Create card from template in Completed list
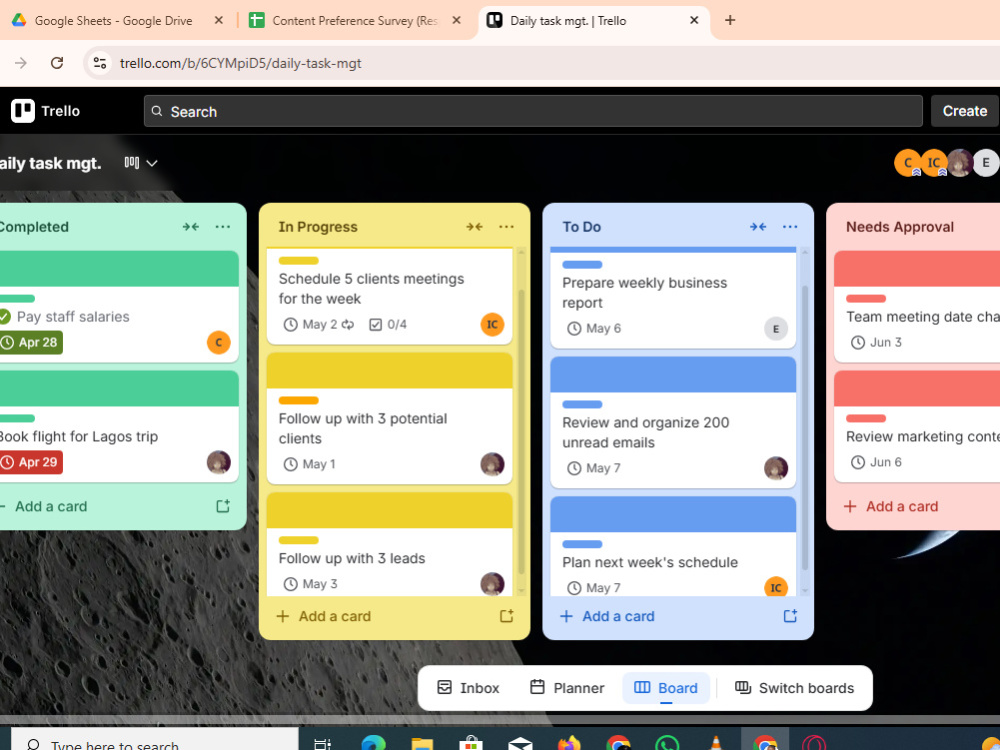The image size is (1000, 750). [223, 506]
